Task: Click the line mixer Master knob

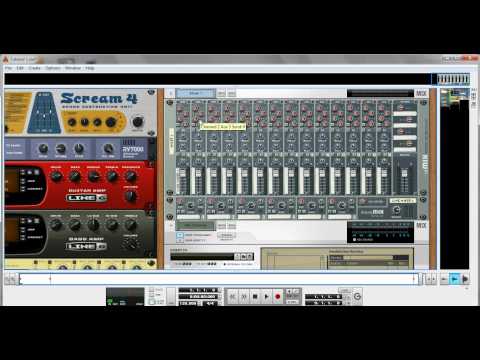Action: tap(396, 210)
